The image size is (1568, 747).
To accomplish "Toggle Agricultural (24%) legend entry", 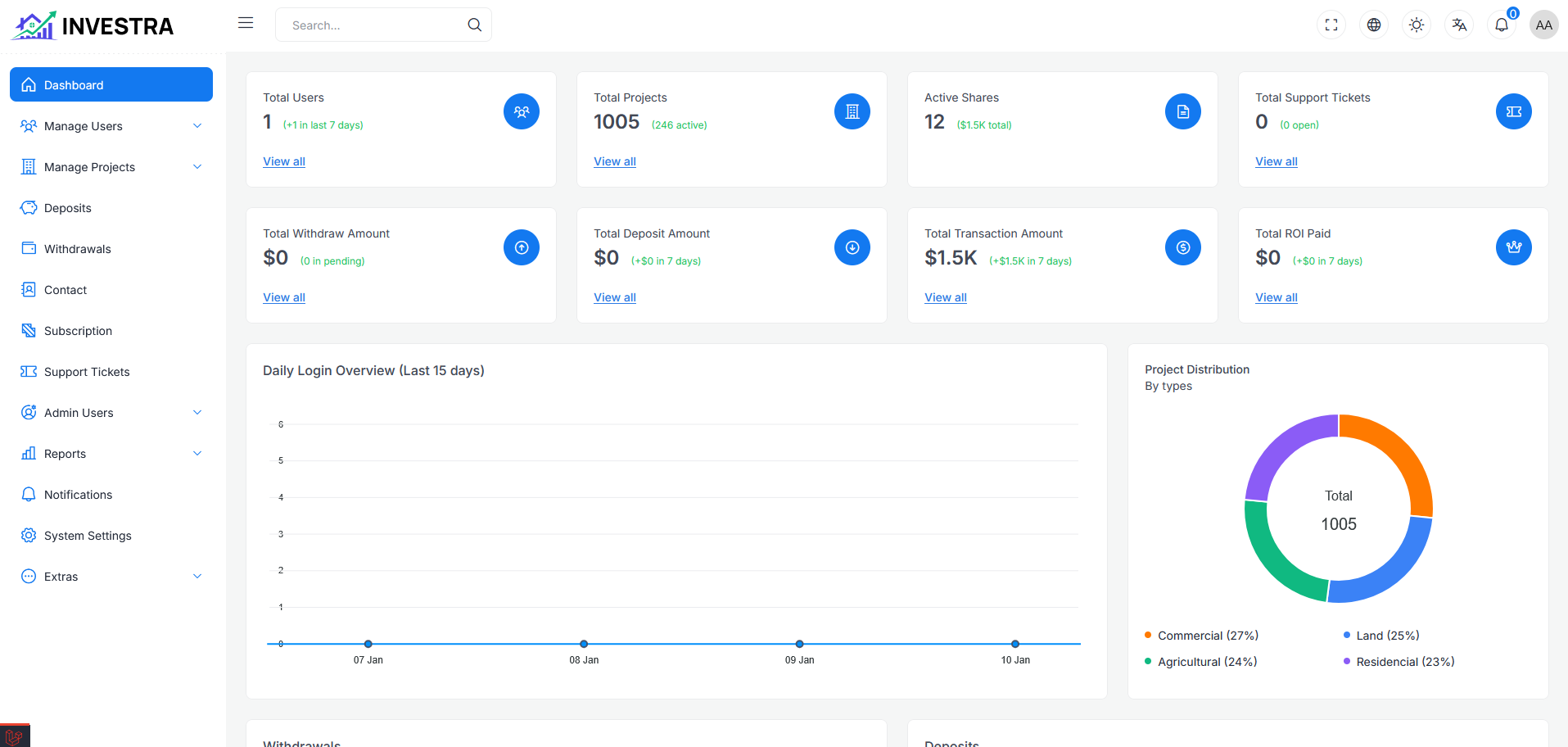I will (x=1200, y=662).
